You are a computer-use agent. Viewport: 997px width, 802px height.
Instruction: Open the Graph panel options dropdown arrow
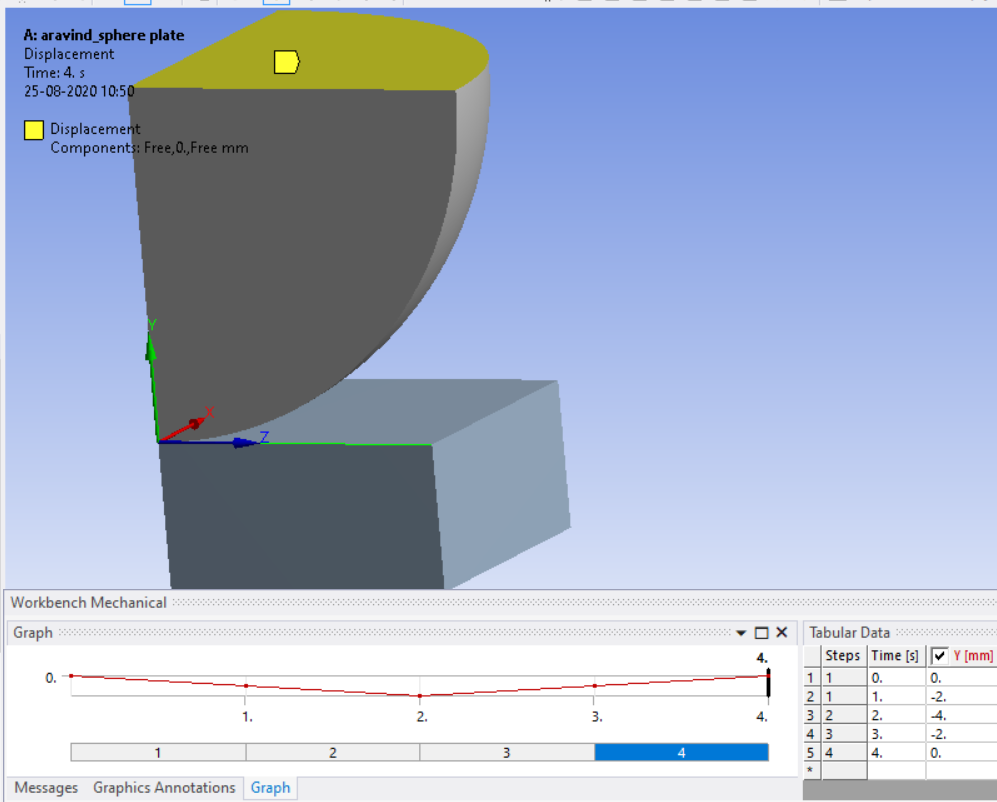pos(741,633)
